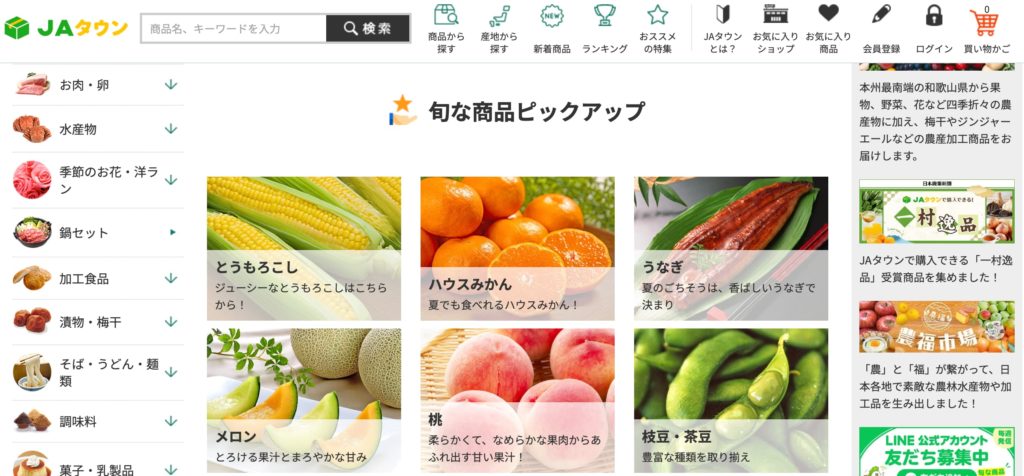Open the ハウスみかん product tile
Screen dimensions: 1024x476
517,248
